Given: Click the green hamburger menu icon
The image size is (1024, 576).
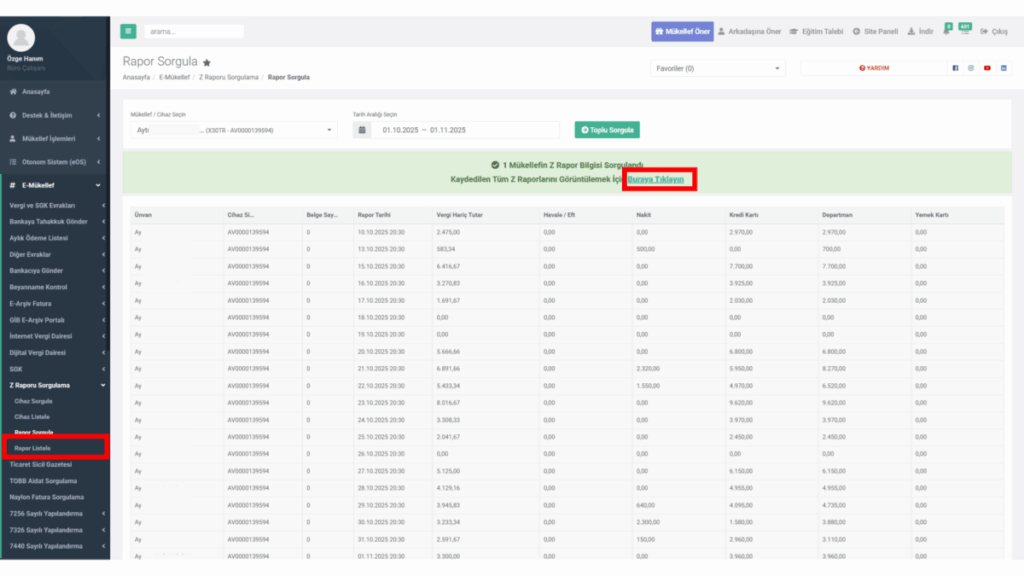Looking at the screenshot, I should 128,31.
